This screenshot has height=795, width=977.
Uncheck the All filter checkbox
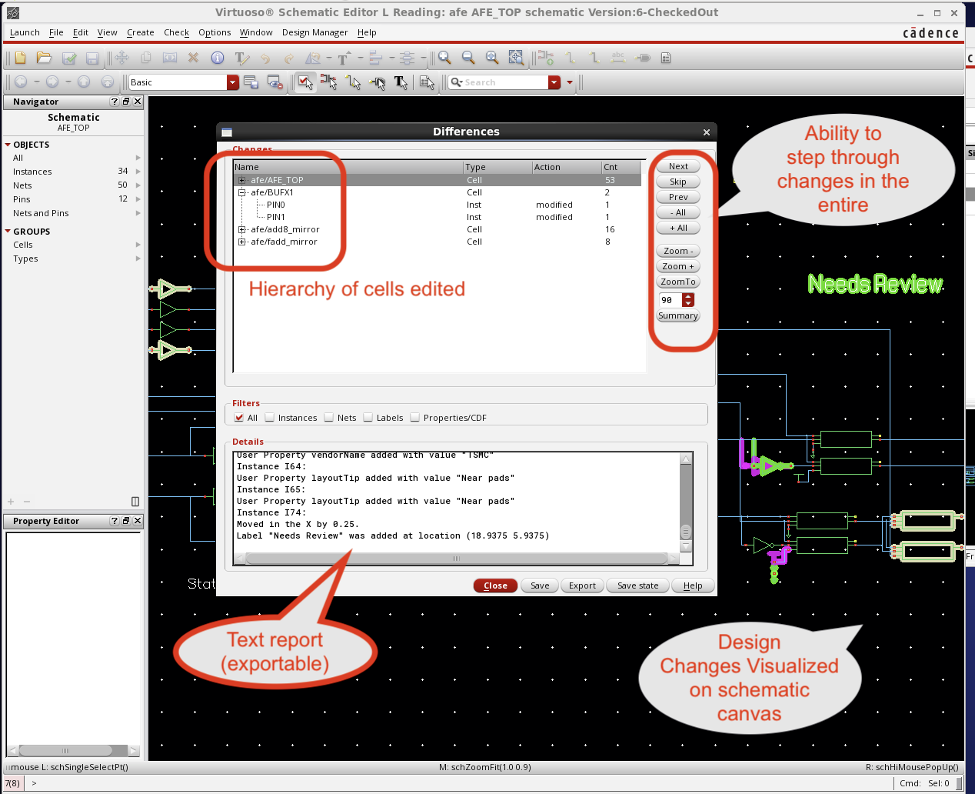[x=239, y=418]
